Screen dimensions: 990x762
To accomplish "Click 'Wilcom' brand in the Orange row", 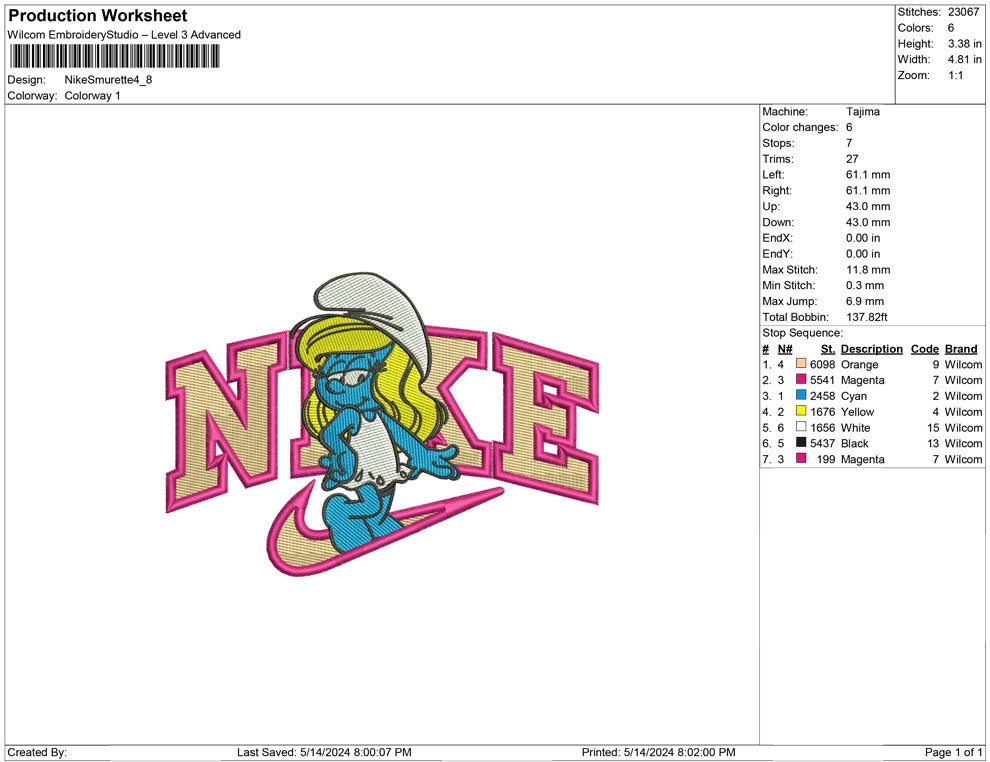I will tap(963, 364).
